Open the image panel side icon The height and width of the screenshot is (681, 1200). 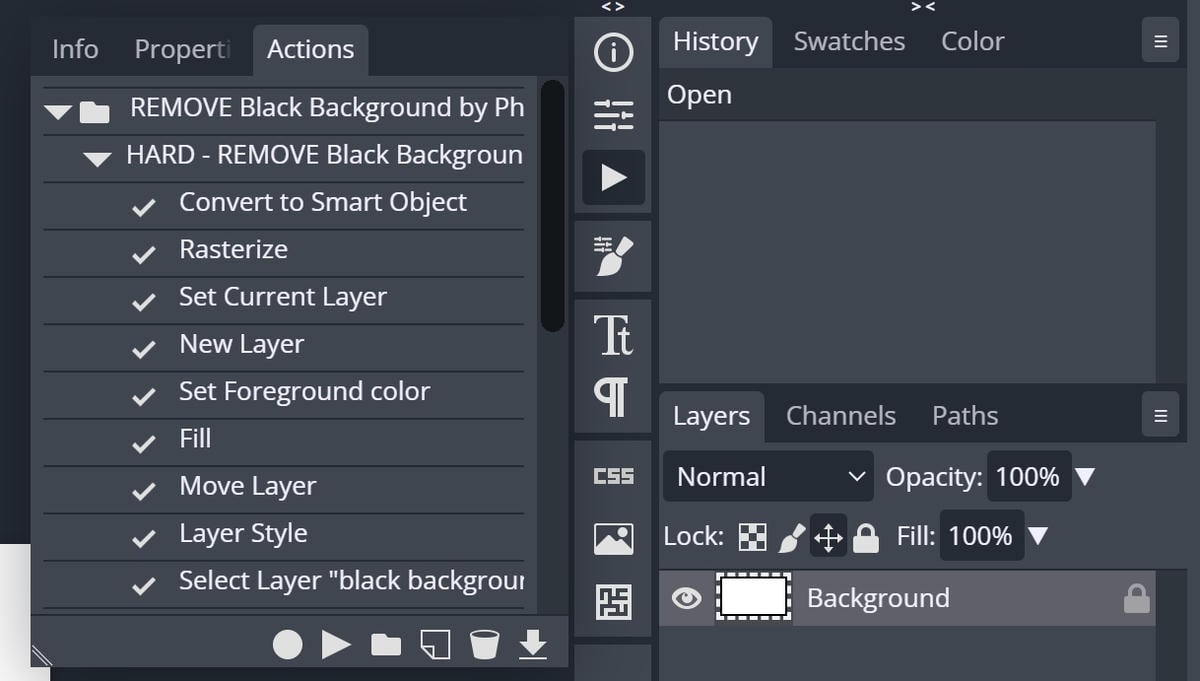[x=613, y=539]
